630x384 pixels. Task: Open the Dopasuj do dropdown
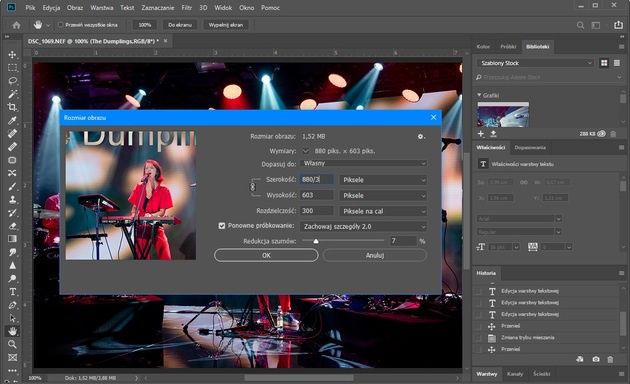tap(363, 163)
